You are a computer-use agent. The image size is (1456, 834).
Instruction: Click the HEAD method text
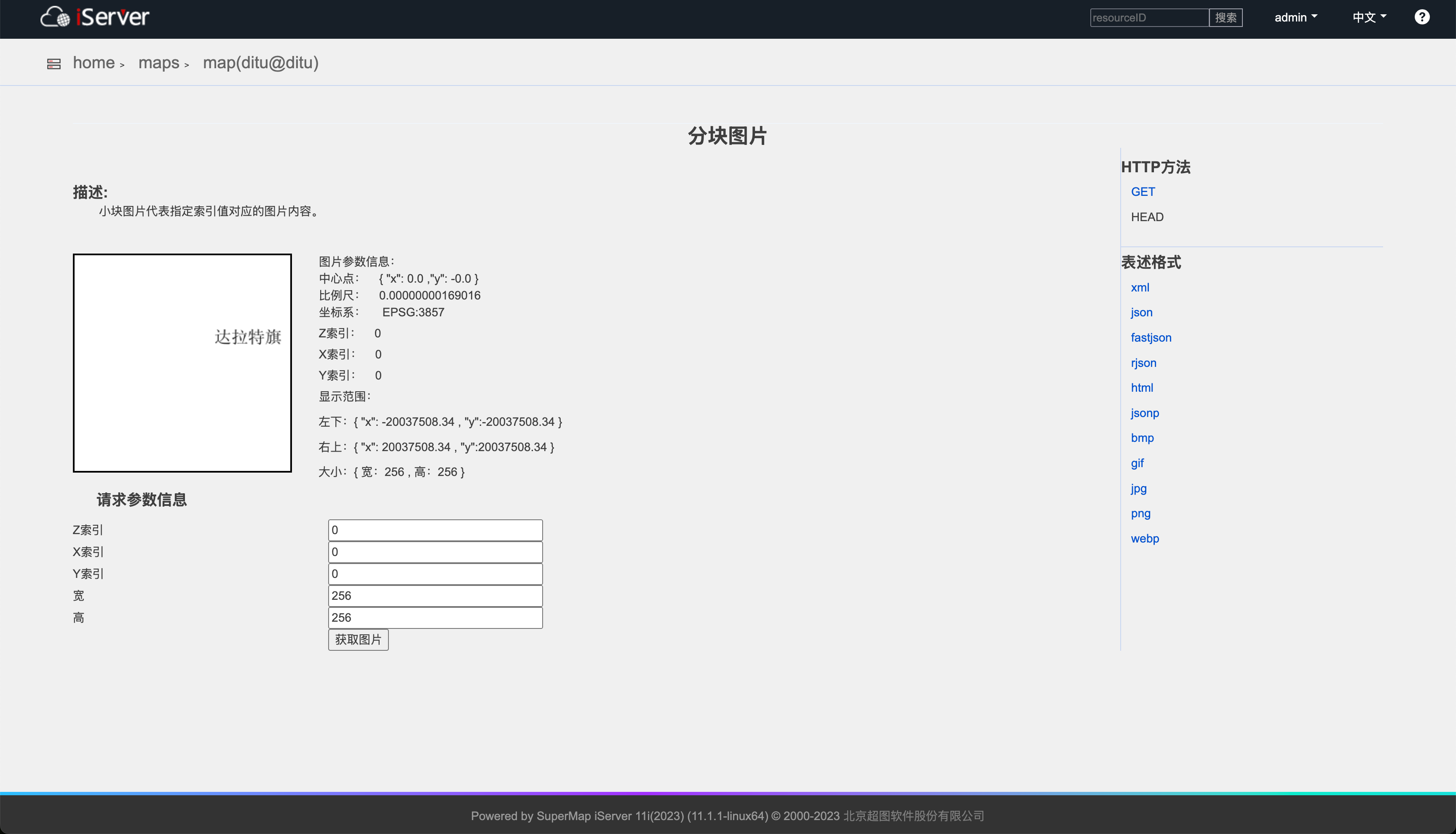pos(1147,217)
